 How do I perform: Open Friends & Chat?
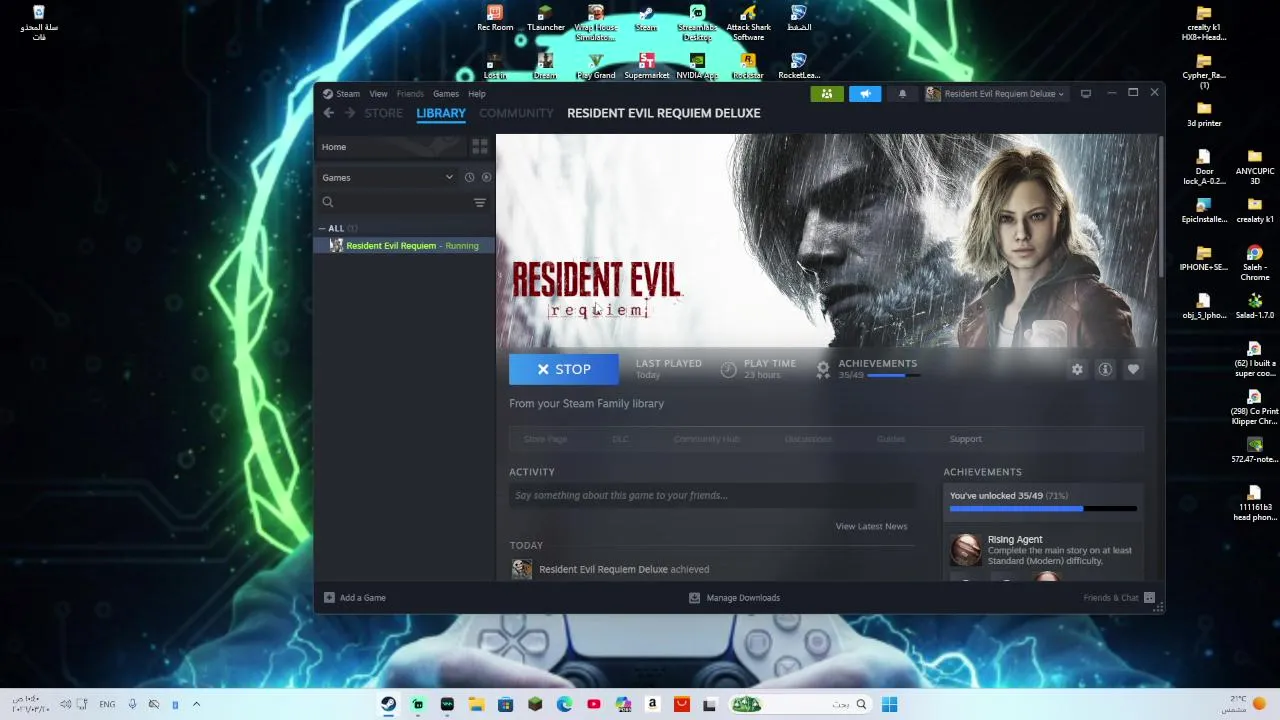1120,598
